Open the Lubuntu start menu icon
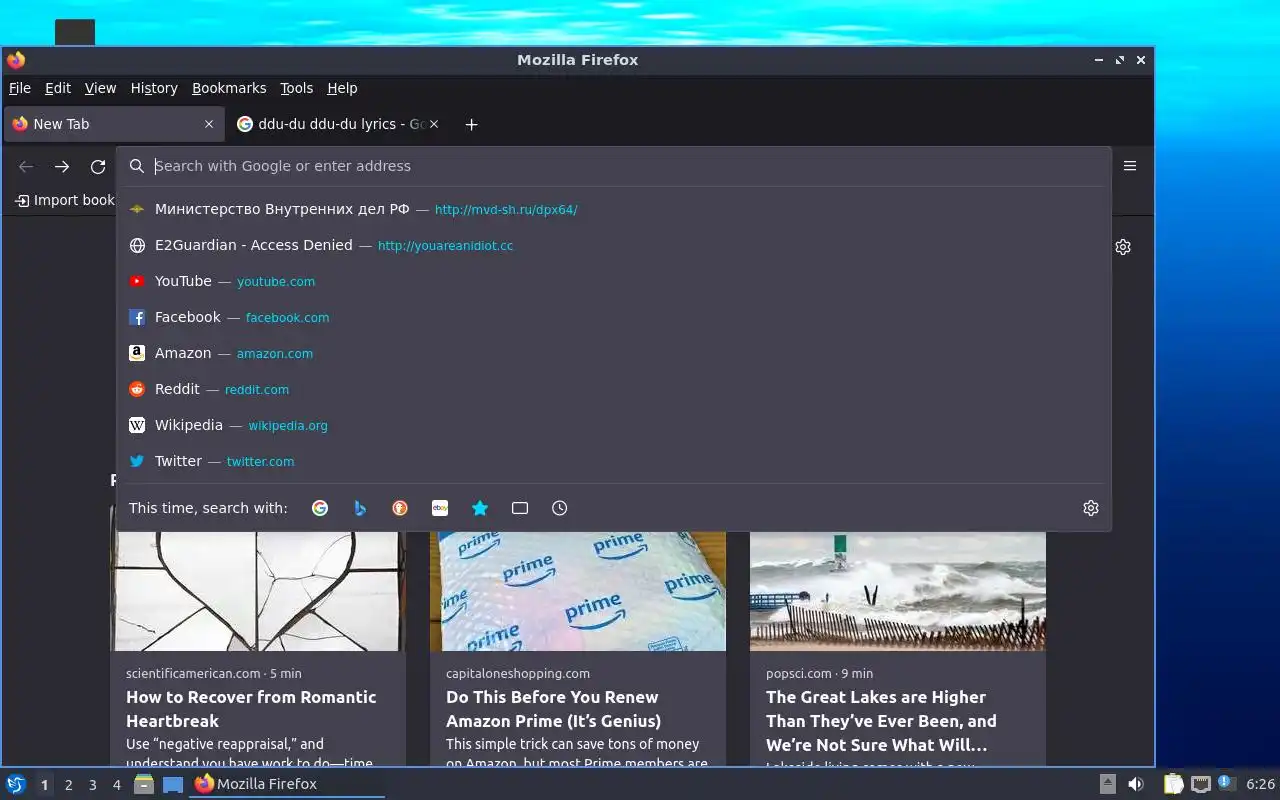1280x800 pixels. tap(16, 784)
